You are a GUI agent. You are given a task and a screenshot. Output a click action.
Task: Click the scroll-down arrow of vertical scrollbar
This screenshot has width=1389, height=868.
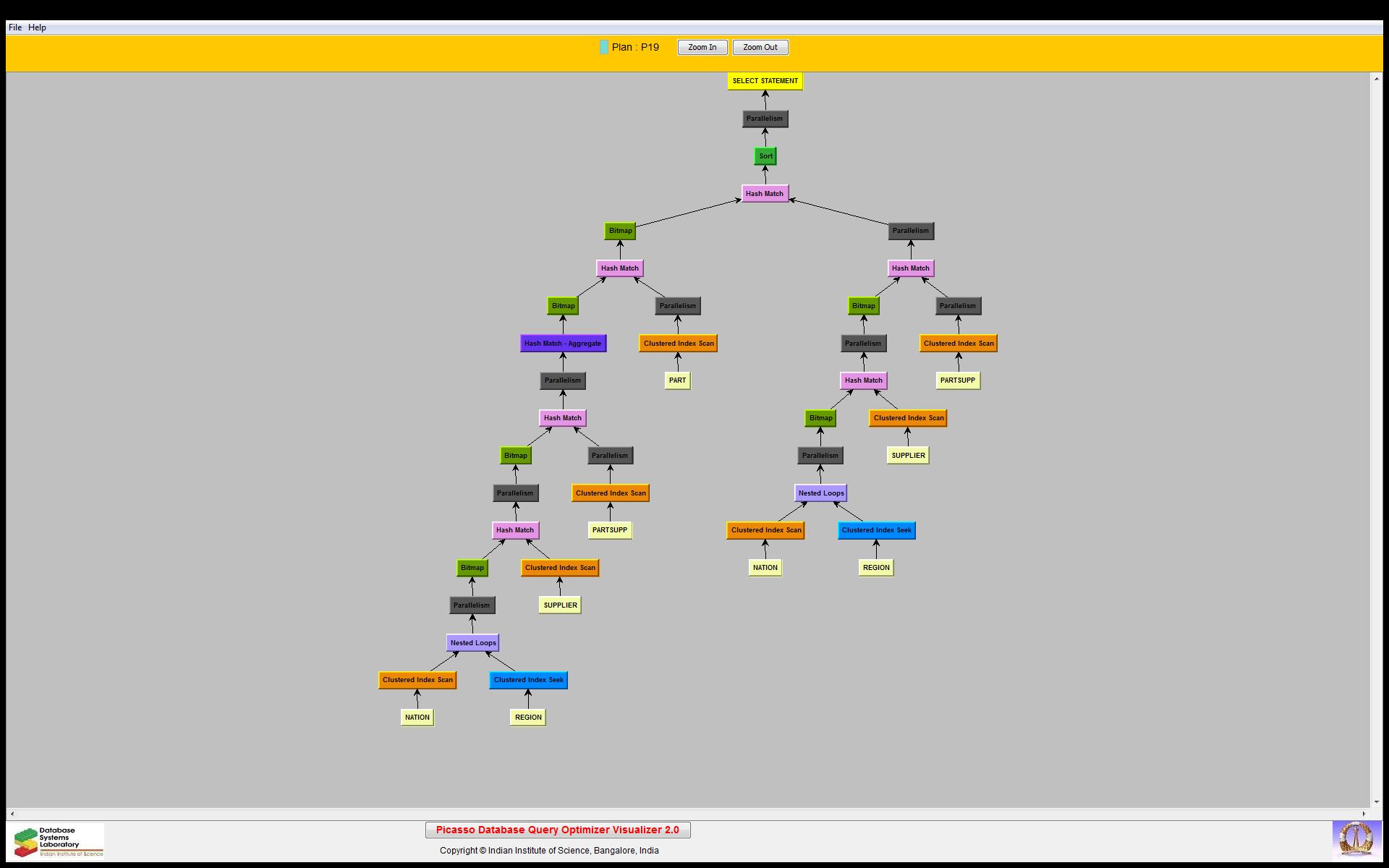tap(1376, 801)
